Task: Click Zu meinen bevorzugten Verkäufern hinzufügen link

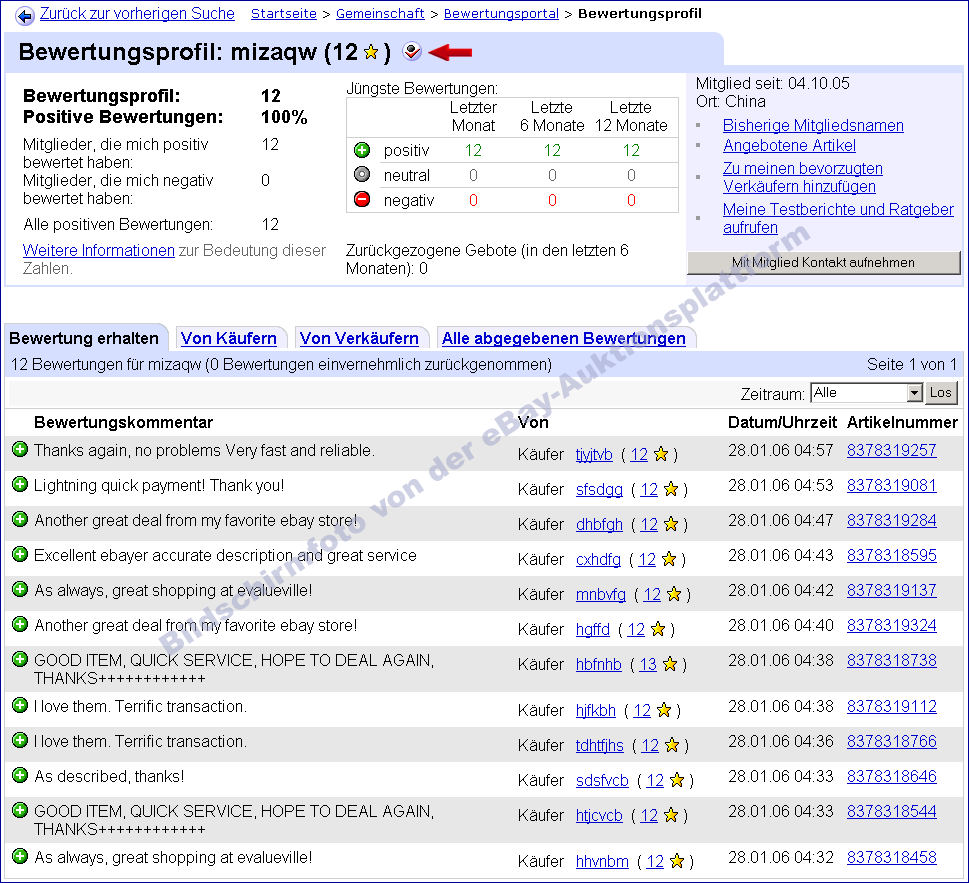Action: (x=803, y=177)
